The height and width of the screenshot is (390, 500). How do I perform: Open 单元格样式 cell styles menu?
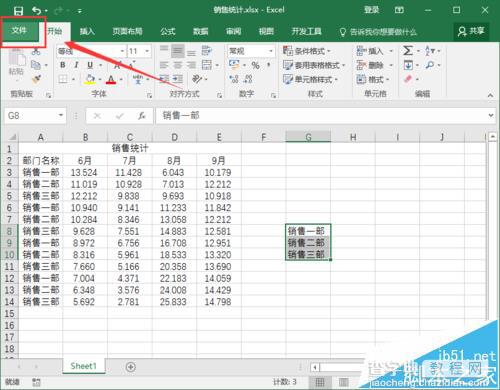311,79
